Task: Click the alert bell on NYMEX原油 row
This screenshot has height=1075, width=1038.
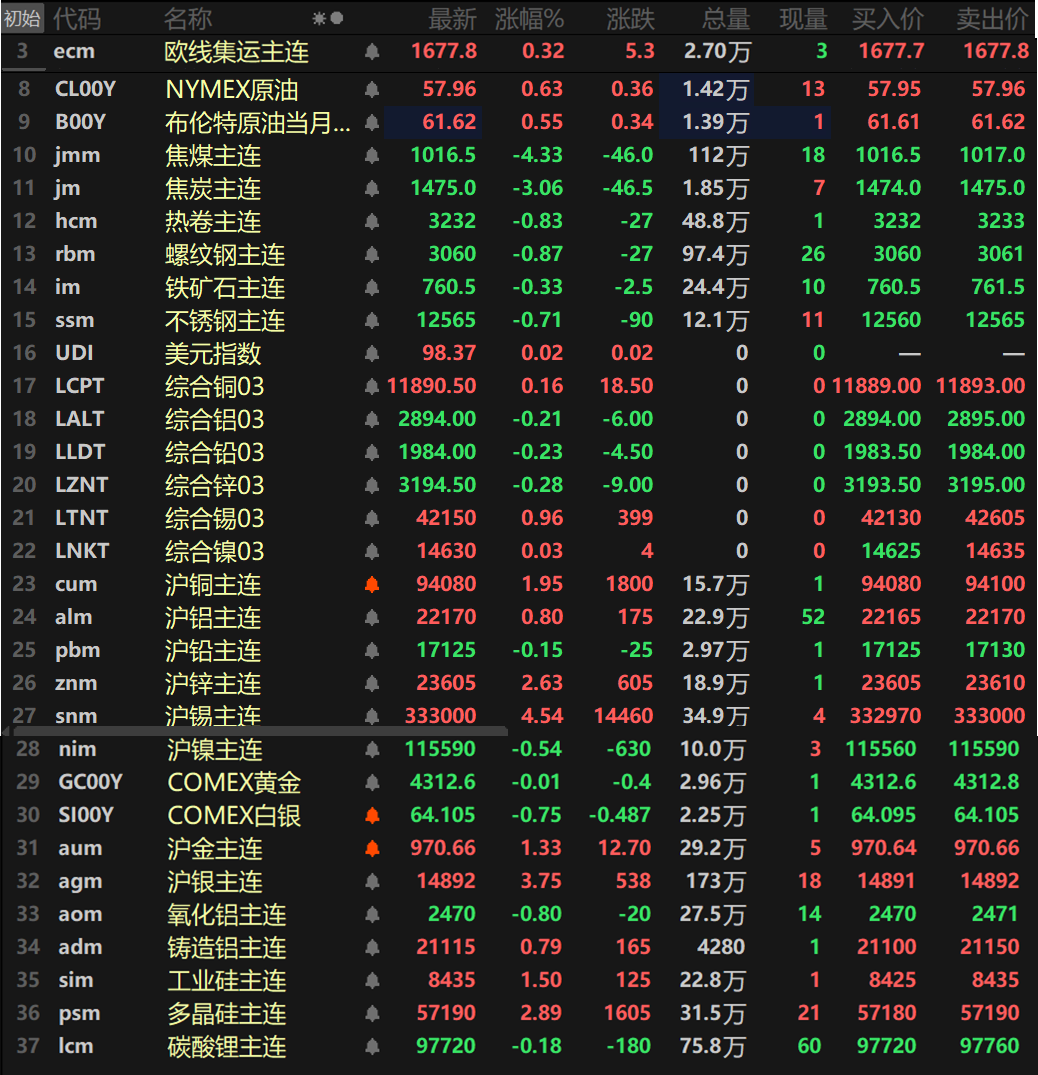Action: point(371,88)
